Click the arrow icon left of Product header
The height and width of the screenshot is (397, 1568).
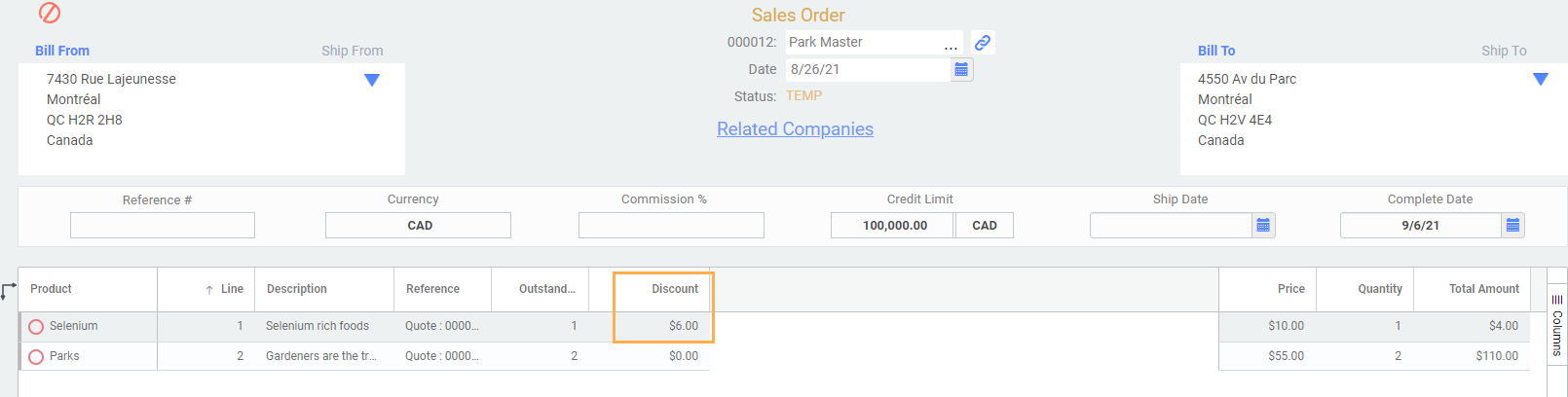(x=9, y=290)
